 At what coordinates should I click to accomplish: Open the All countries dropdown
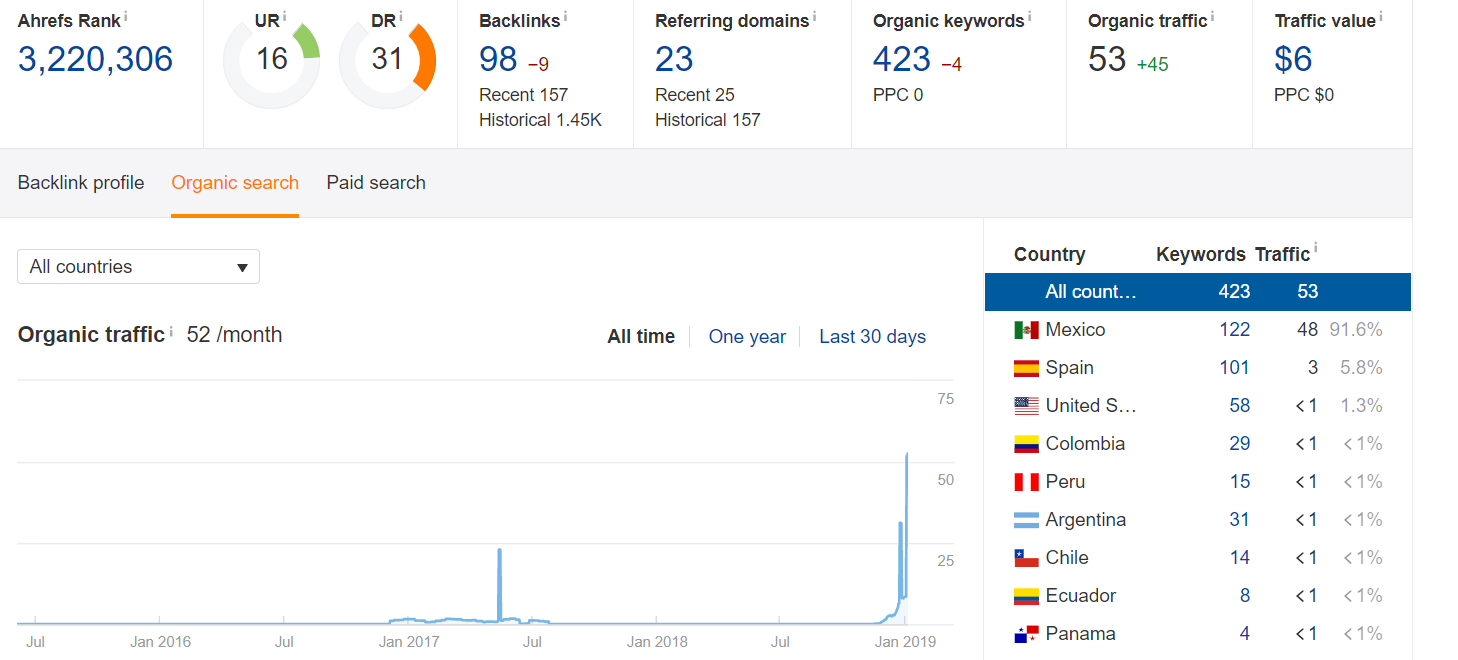click(x=138, y=267)
